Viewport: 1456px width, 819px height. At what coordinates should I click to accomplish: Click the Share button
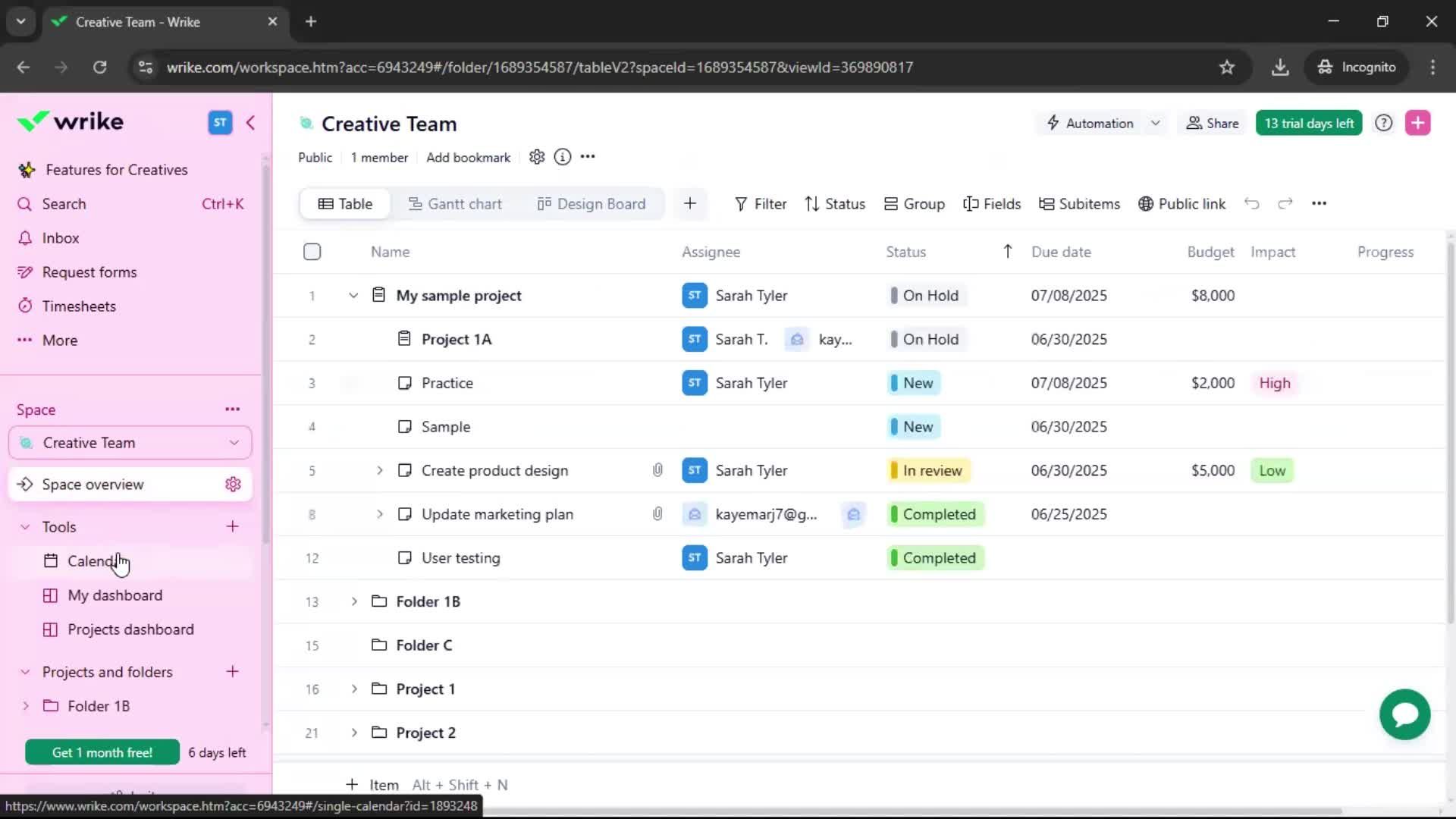coord(1213,123)
